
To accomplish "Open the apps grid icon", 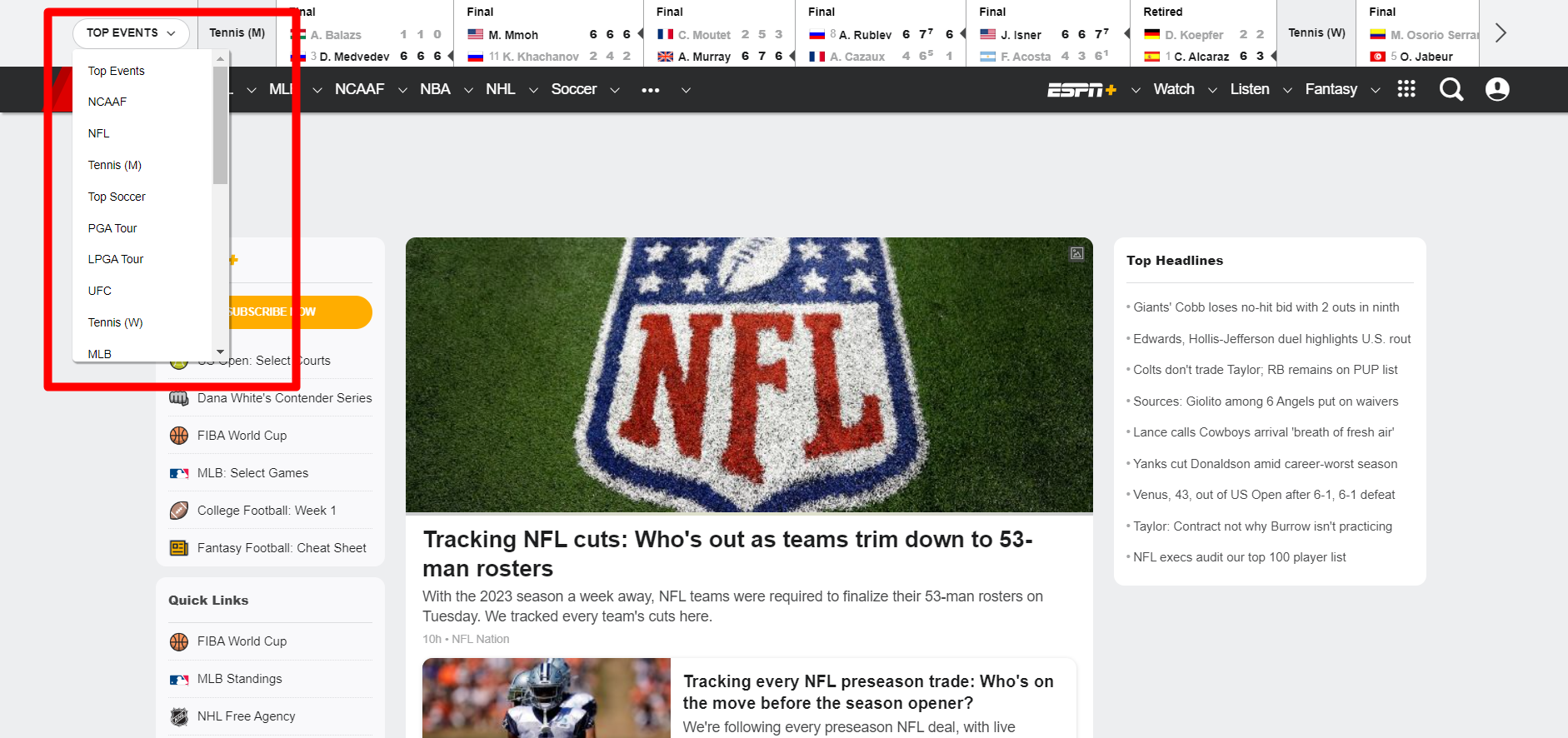I will tap(1406, 89).
